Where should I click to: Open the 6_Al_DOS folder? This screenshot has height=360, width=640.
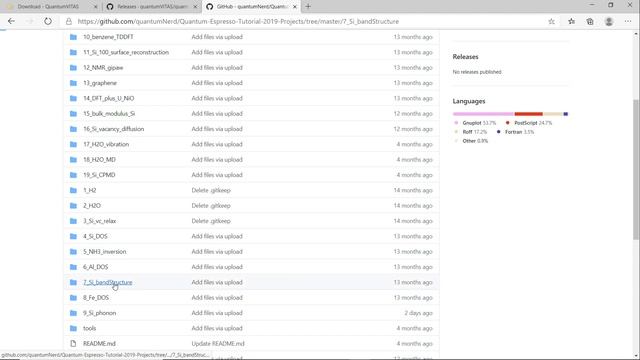point(96,267)
